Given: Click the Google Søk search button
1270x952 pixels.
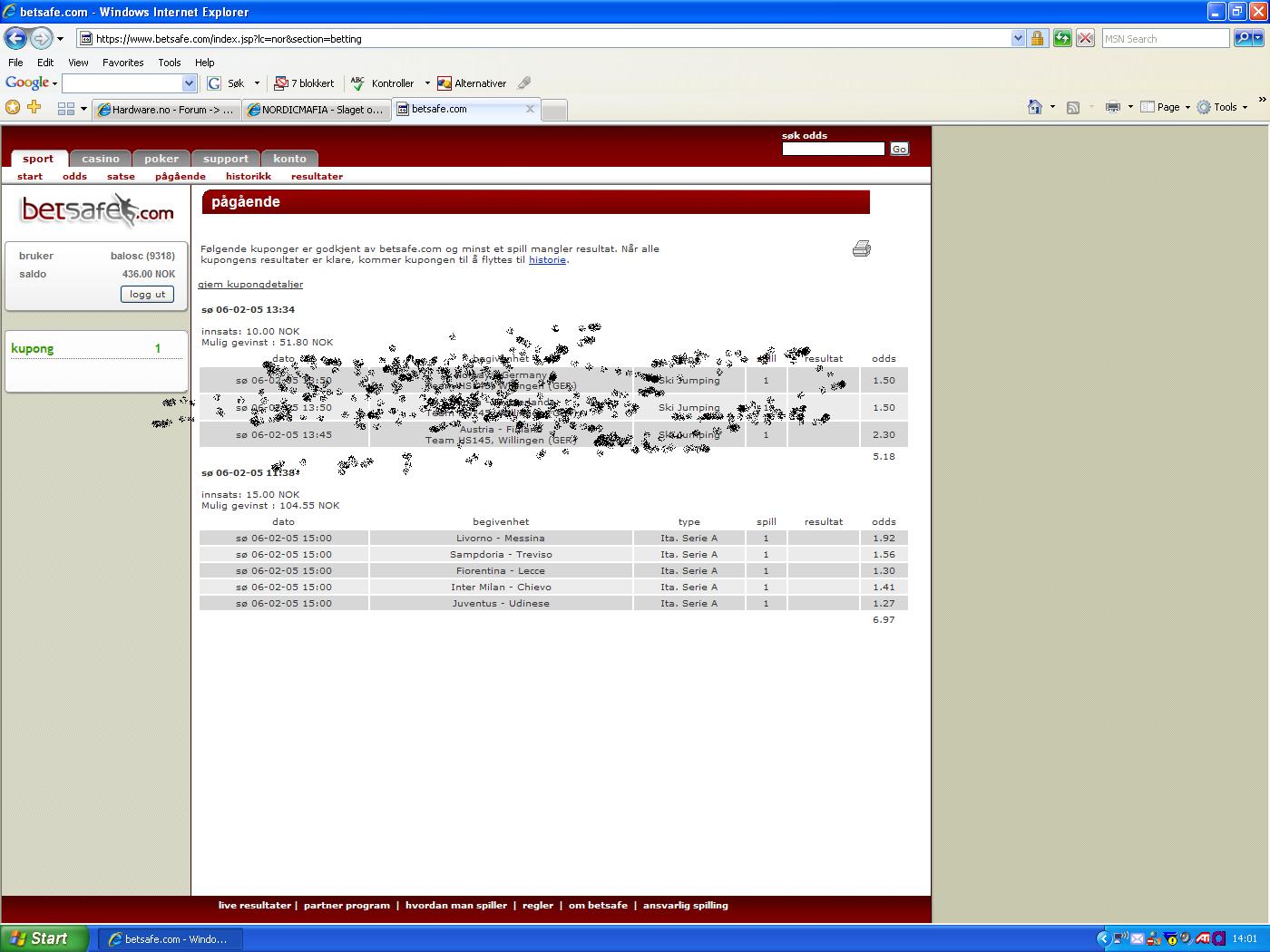Looking at the screenshot, I should (x=227, y=83).
